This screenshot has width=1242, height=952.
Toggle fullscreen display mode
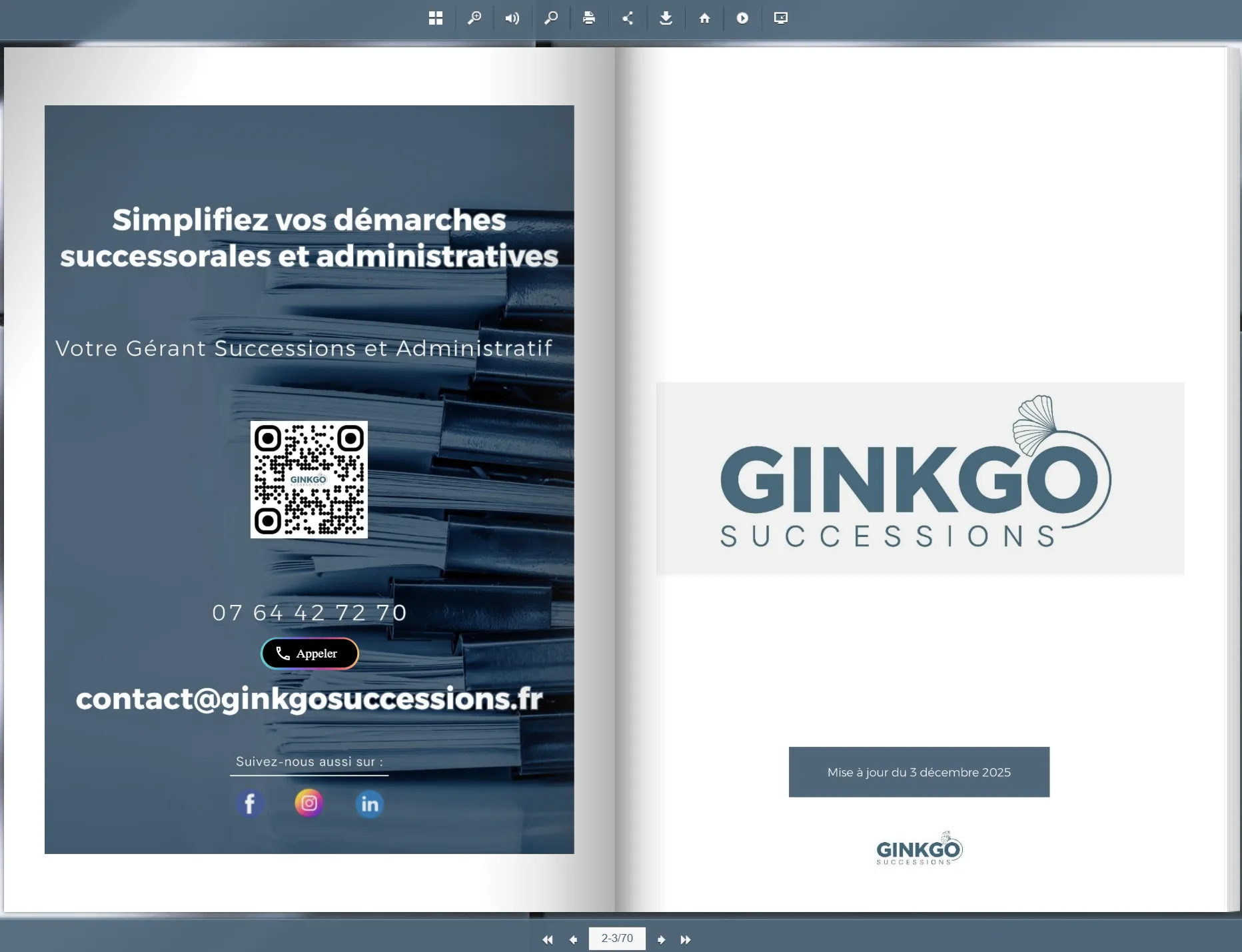point(781,18)
